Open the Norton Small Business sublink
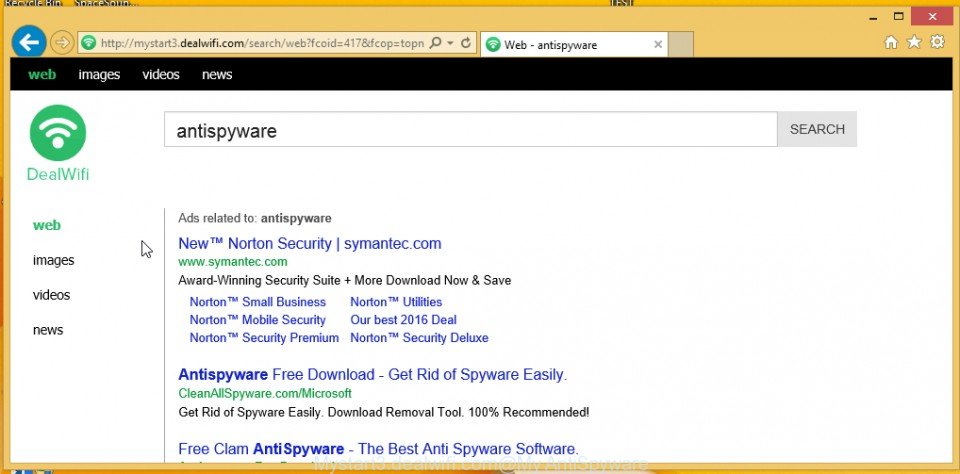The width and height of the screenshot is (960, 474). (258, 302)
